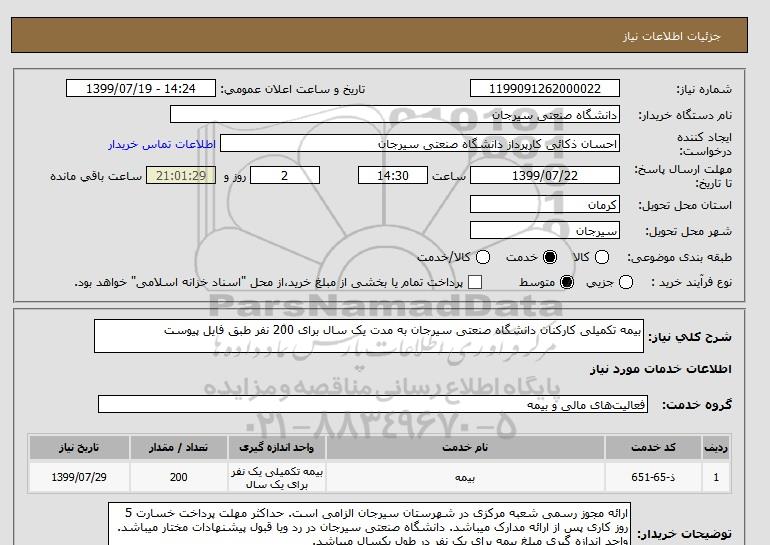Click the طبقه بندی موضوعی label
The image size is (770, 545).
pyautogui.click(x=680, y=257)
